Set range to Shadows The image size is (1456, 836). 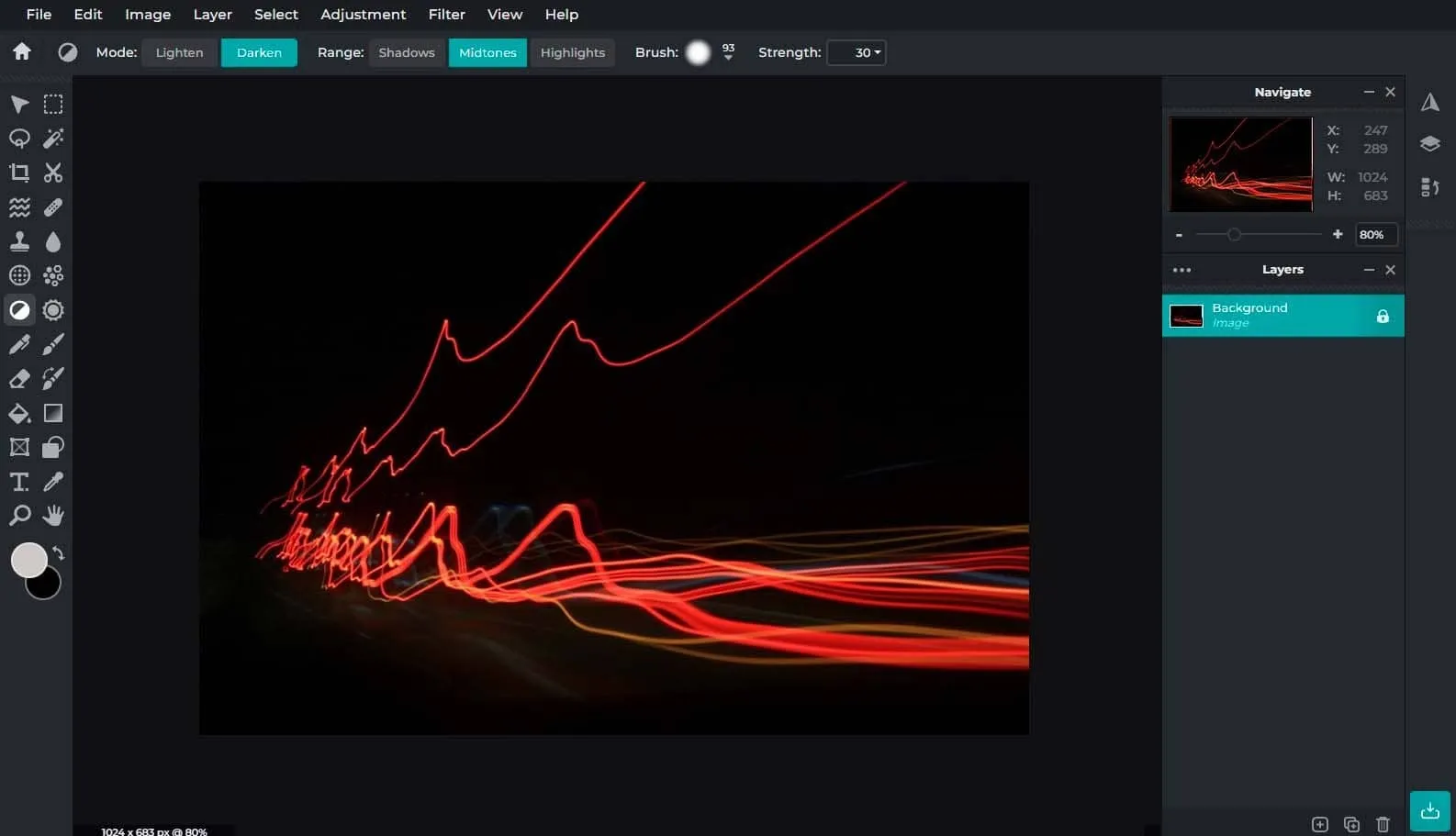407,52
